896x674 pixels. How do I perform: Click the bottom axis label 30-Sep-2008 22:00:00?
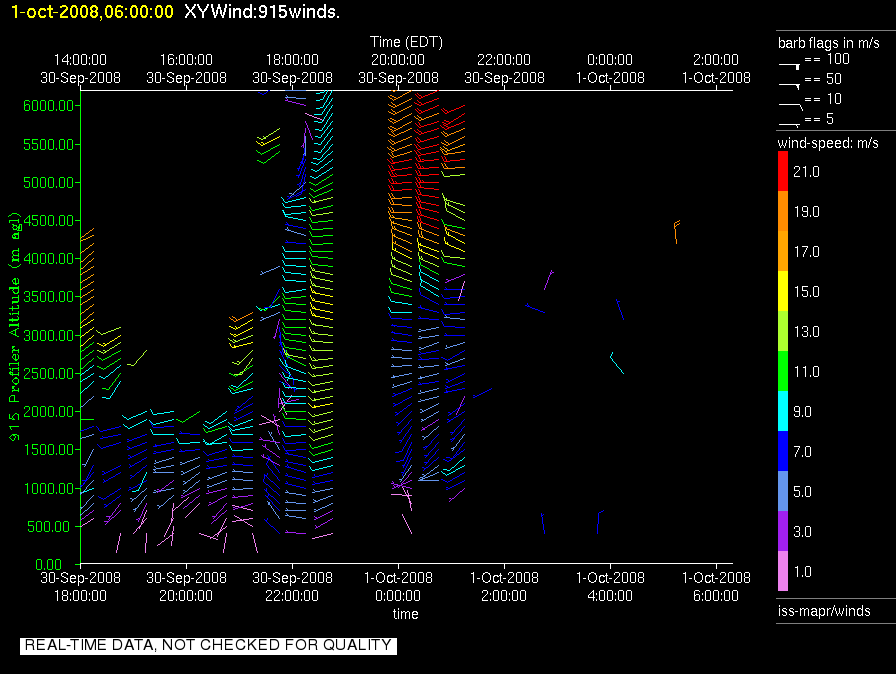(x=292, y=587)
